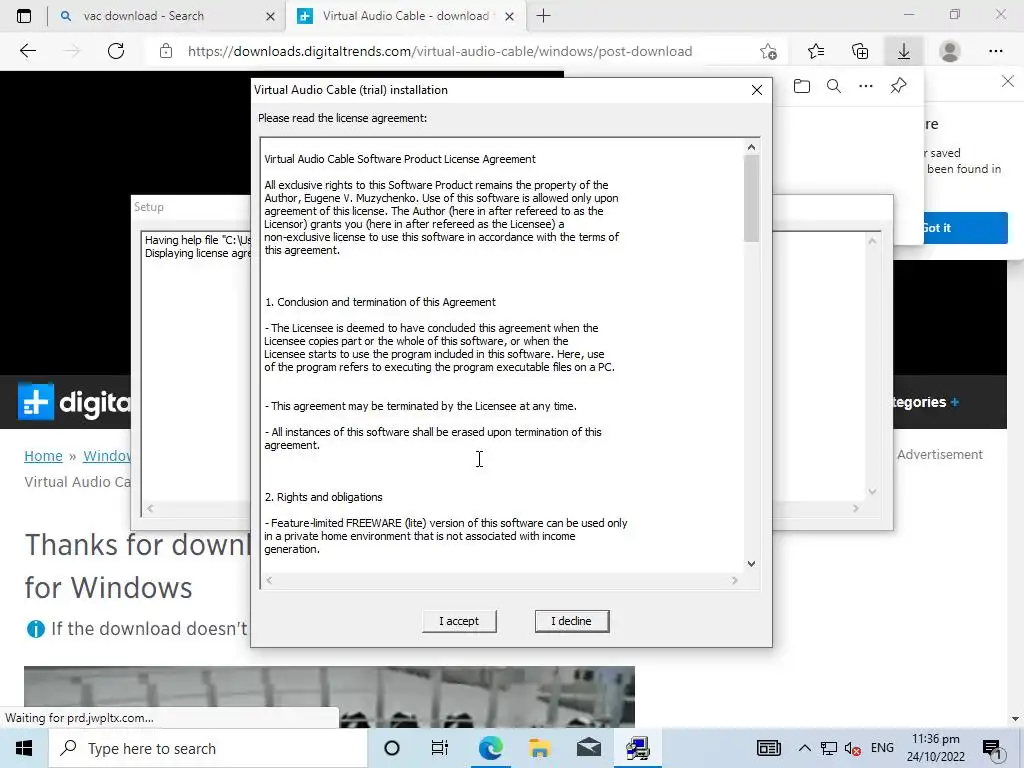The image size is (1024, 768).
Task: Accept the license with I accept button
Action: 459,621
